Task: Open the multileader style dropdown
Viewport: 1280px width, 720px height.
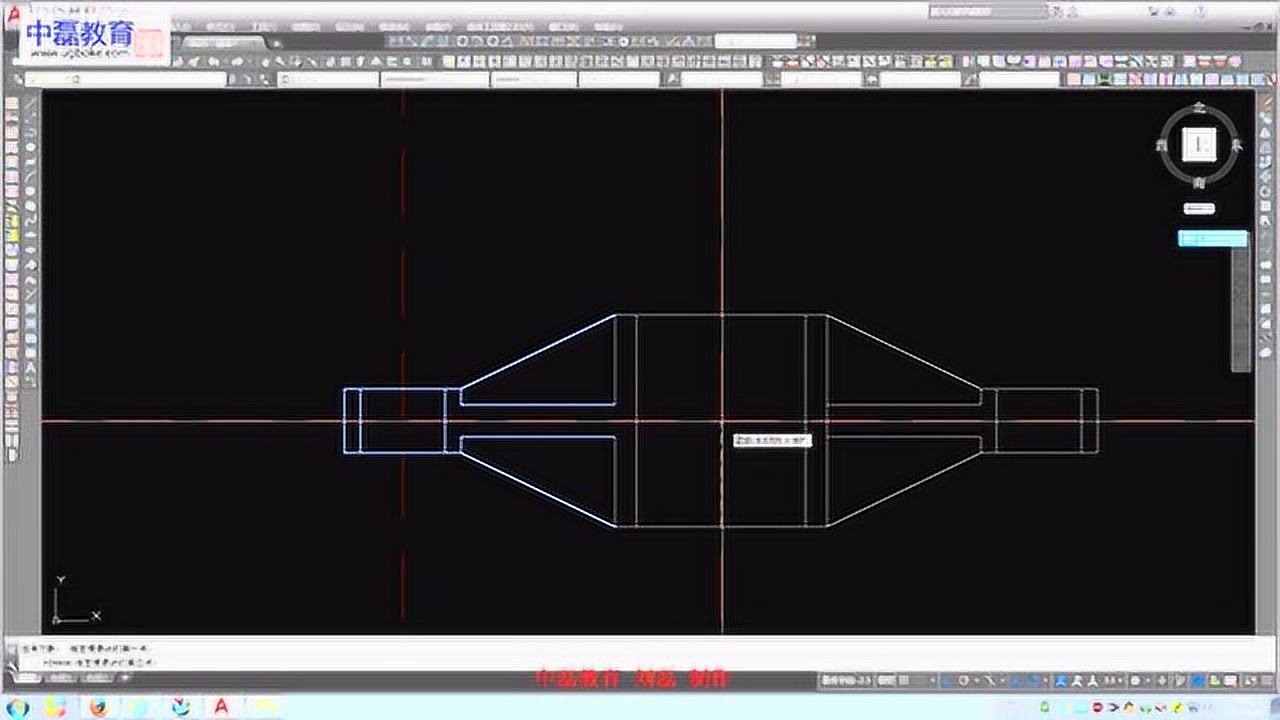Action: [x=1018, y=79]
